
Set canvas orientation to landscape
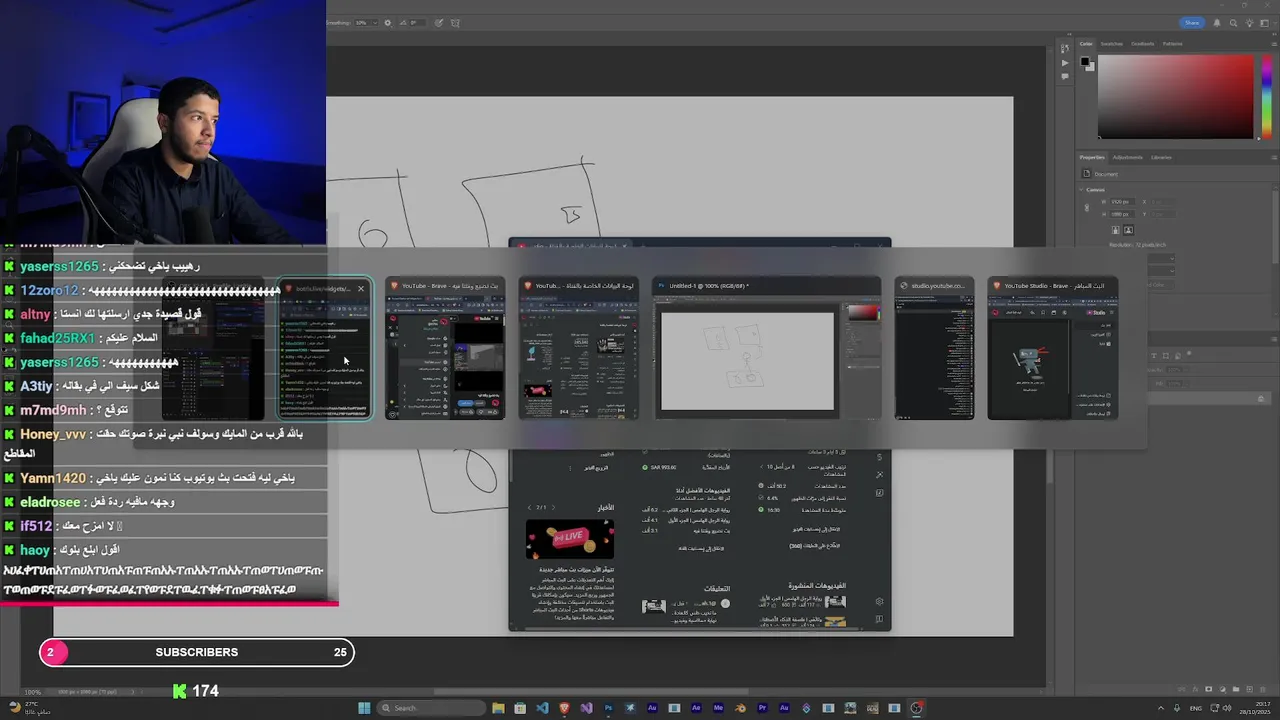1128,228
